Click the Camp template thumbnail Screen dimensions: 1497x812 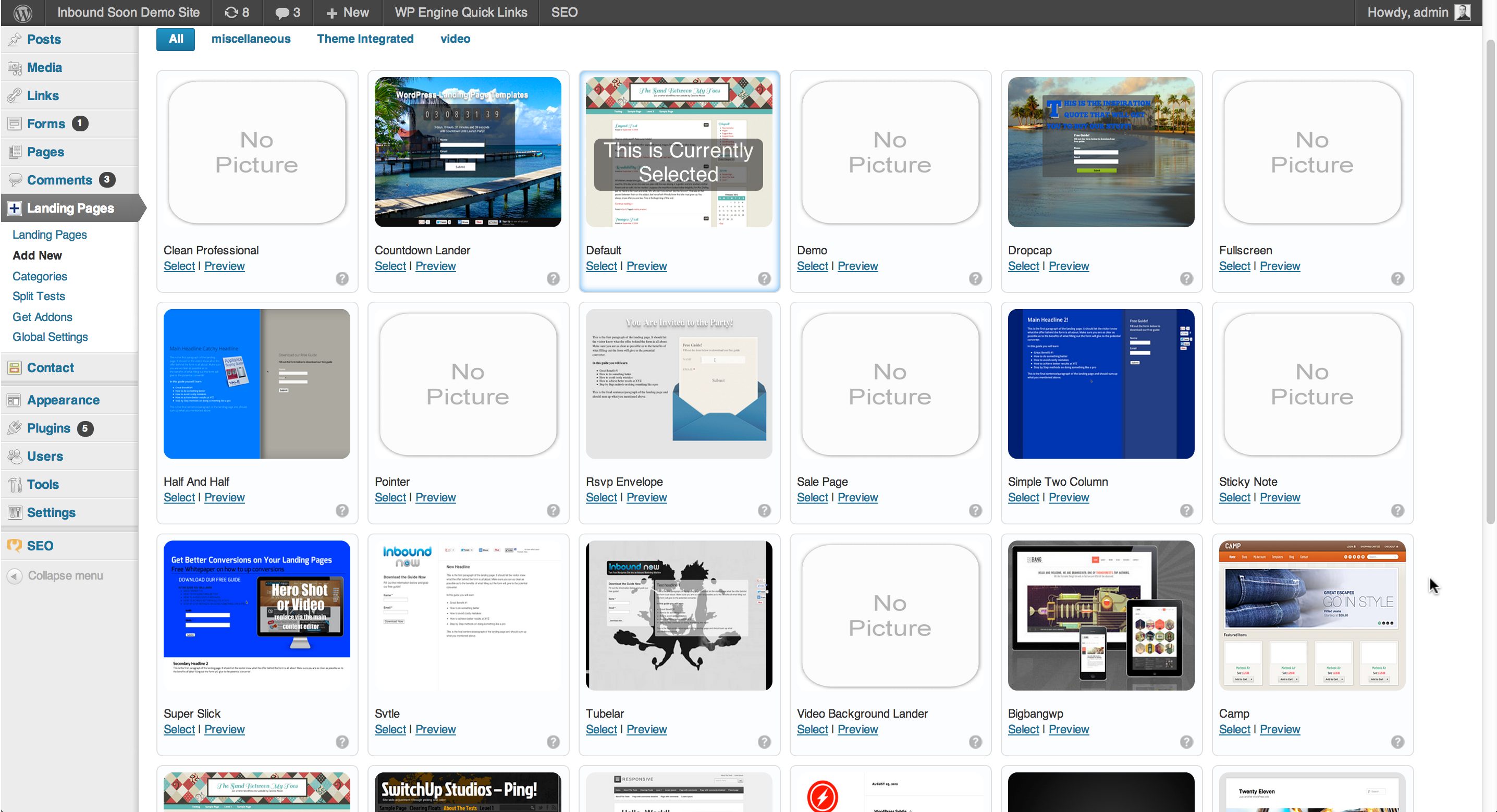(1311, 616)
